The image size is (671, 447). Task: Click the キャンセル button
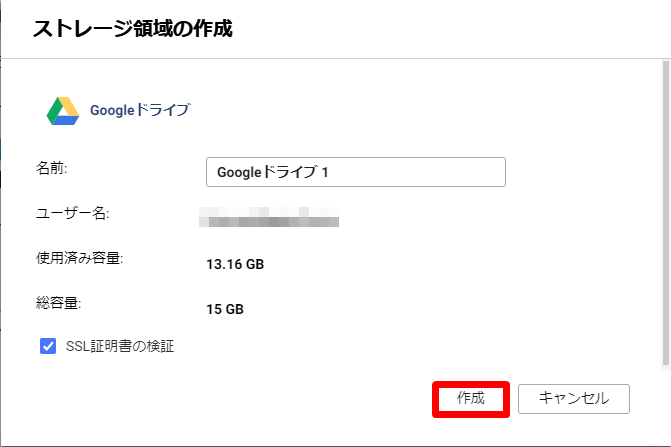[x=573, y=399]
